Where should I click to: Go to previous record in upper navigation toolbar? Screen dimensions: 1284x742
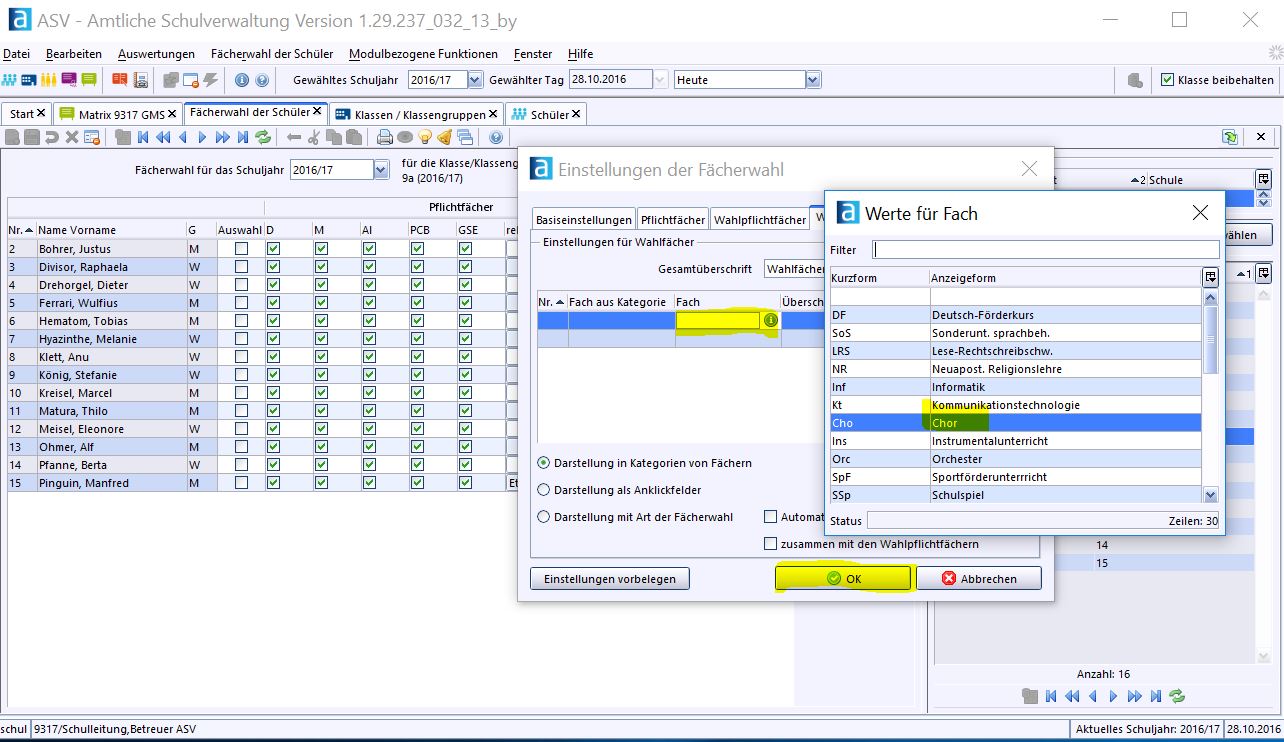point(183,137)
